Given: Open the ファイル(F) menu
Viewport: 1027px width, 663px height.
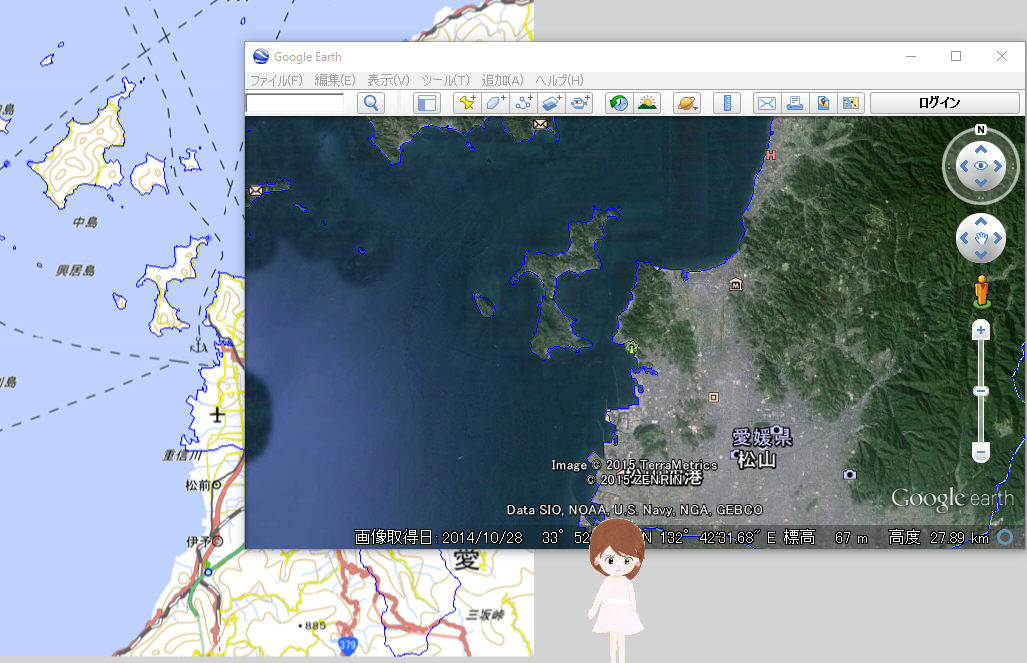Looking at the screenshot, I should 276,80.
